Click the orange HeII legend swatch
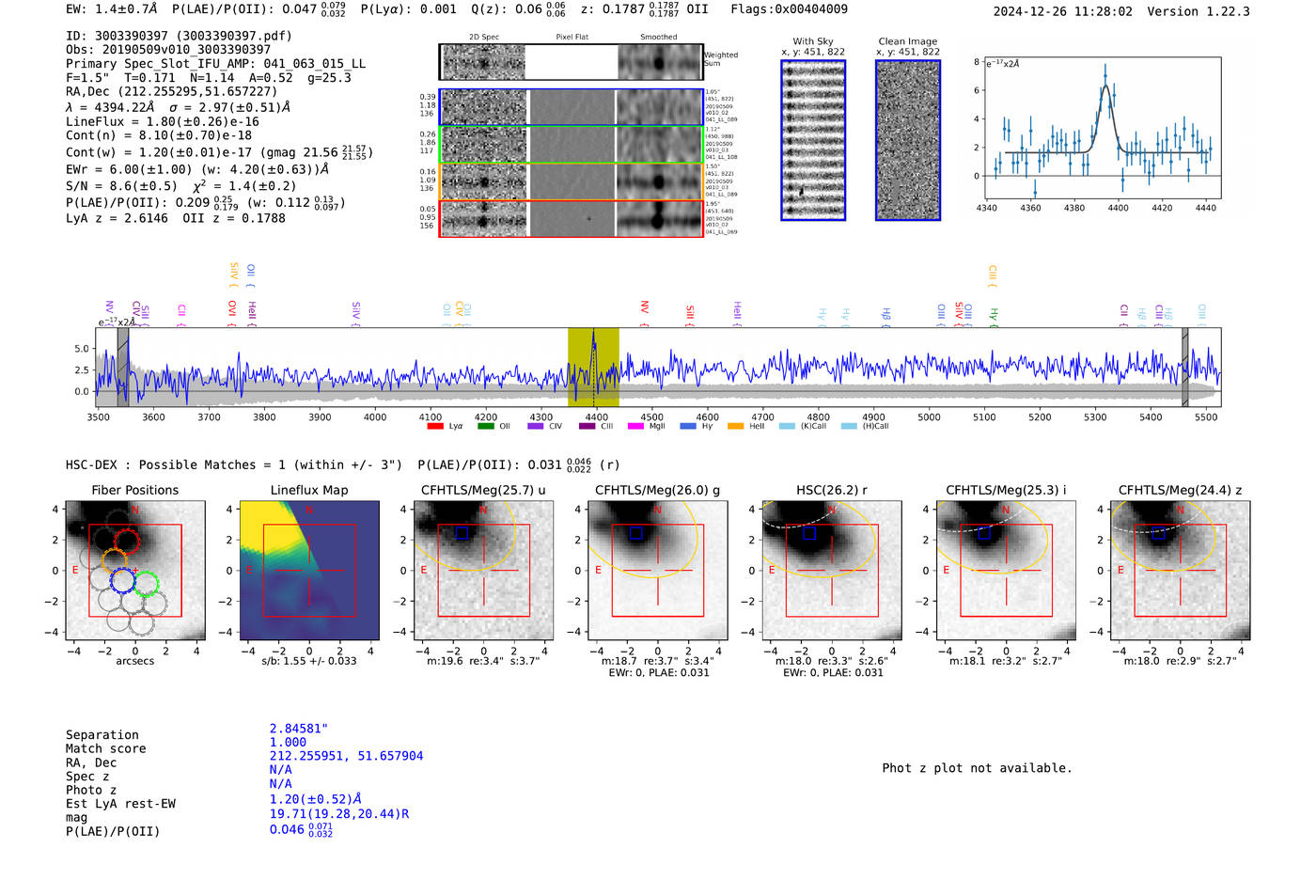 [735, 426]
